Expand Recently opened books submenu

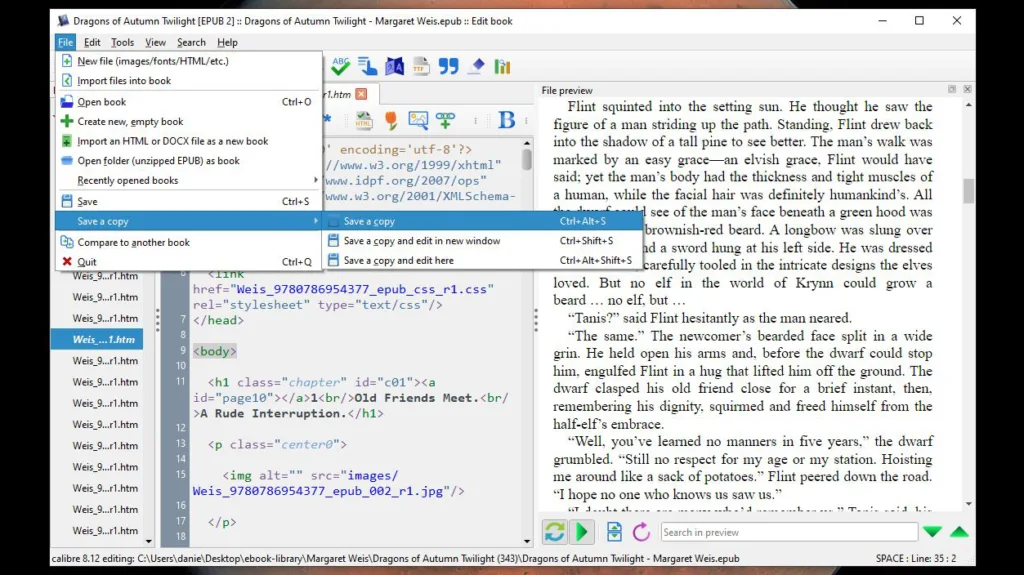(x=189, y=180)
